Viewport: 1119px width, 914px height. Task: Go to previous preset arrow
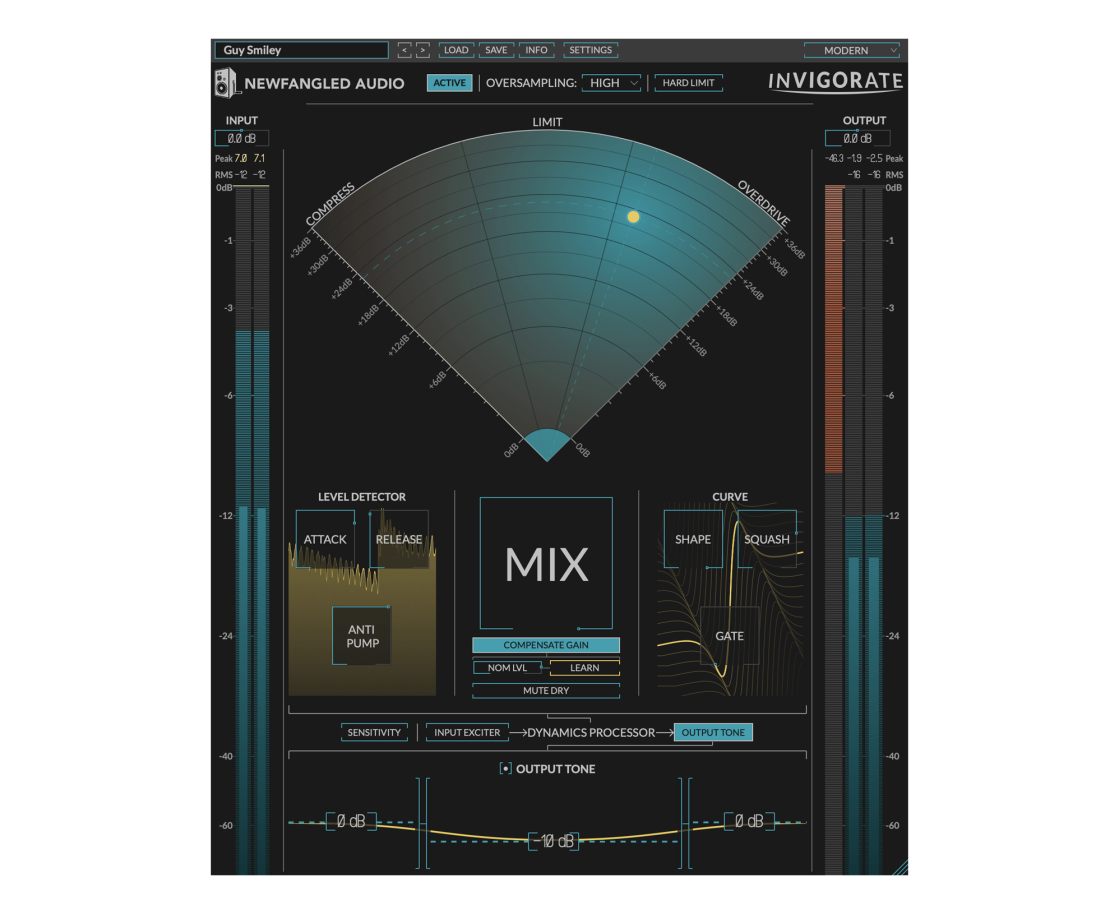[405, 50]
